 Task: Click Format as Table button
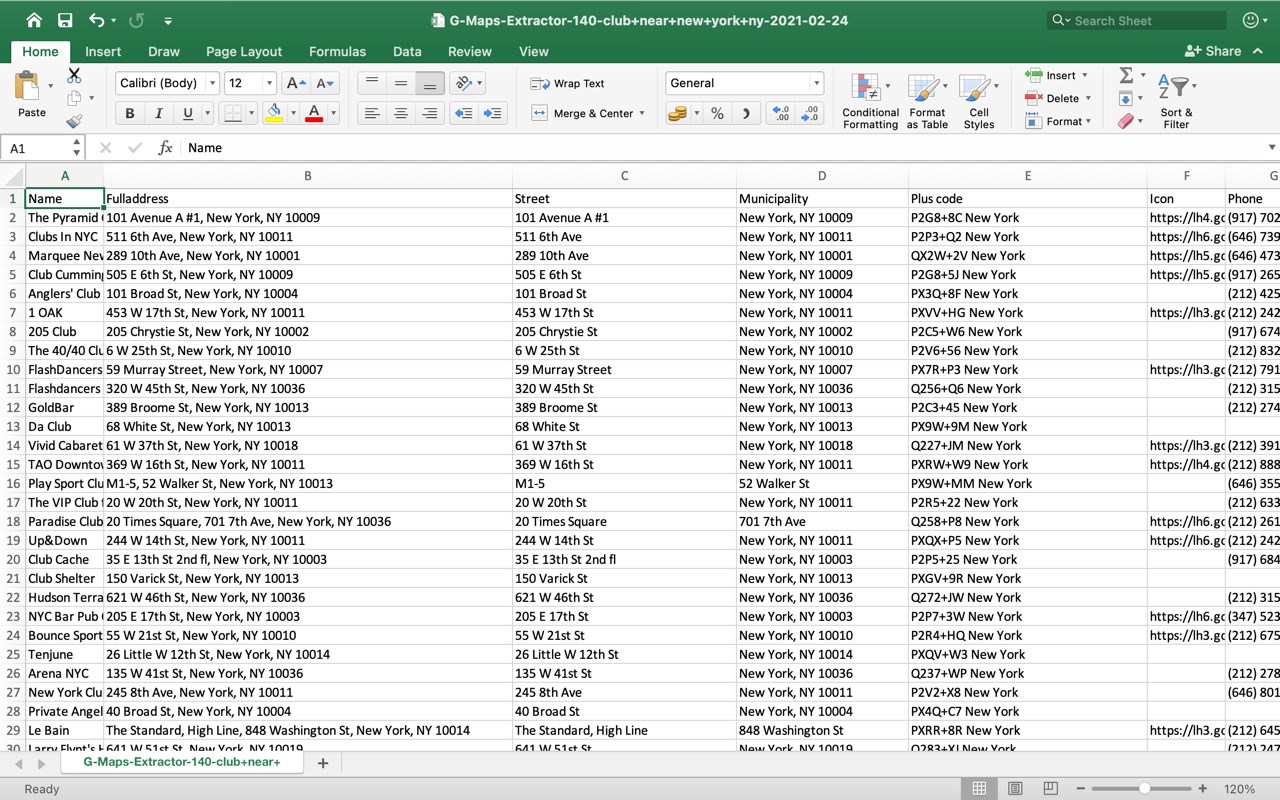click(927, 101)
